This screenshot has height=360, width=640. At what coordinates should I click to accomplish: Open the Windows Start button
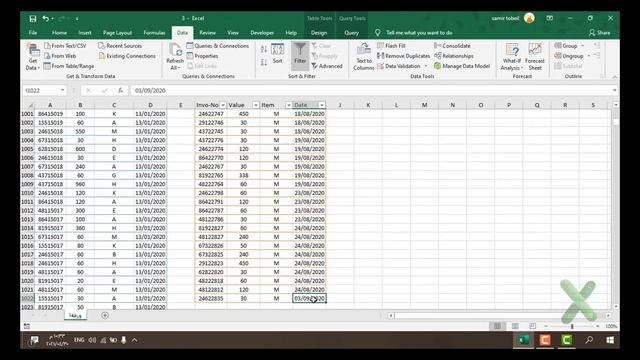click(610, 340)
